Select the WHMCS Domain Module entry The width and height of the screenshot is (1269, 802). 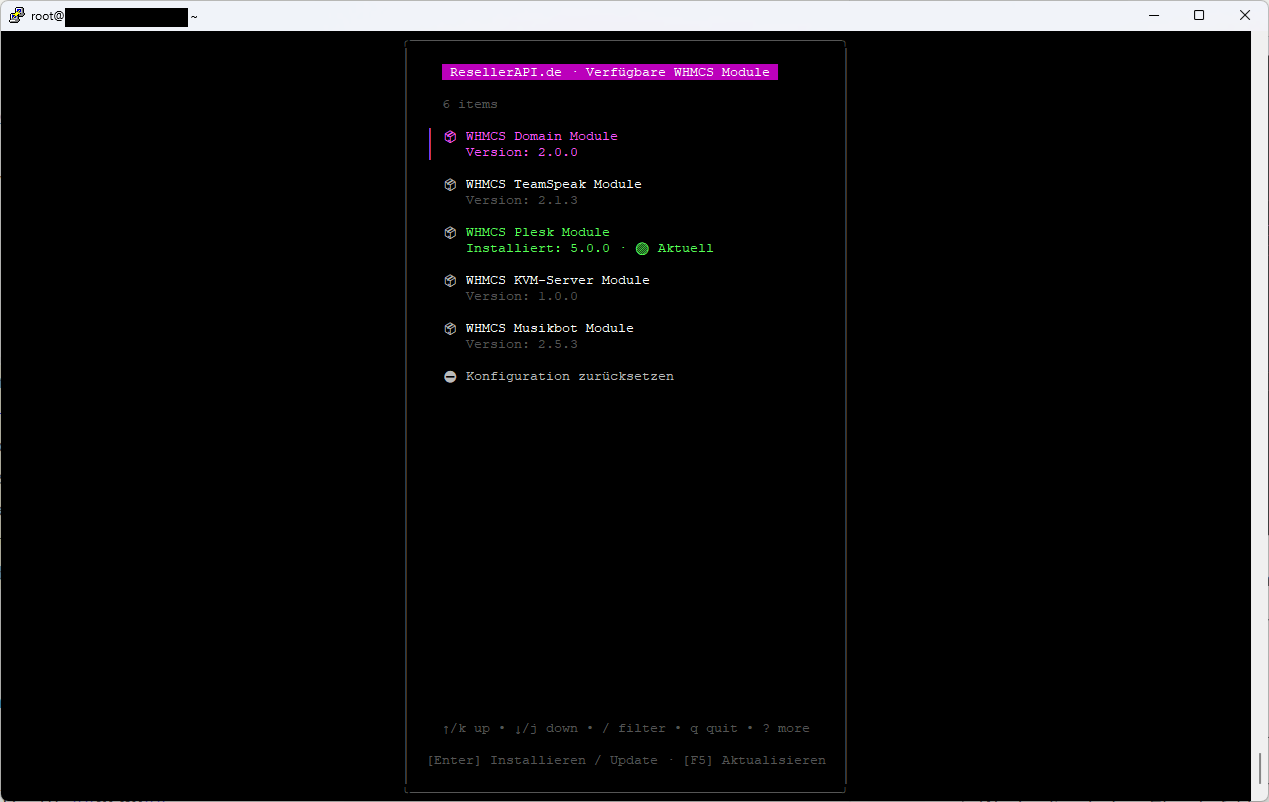tap(541, 135)
